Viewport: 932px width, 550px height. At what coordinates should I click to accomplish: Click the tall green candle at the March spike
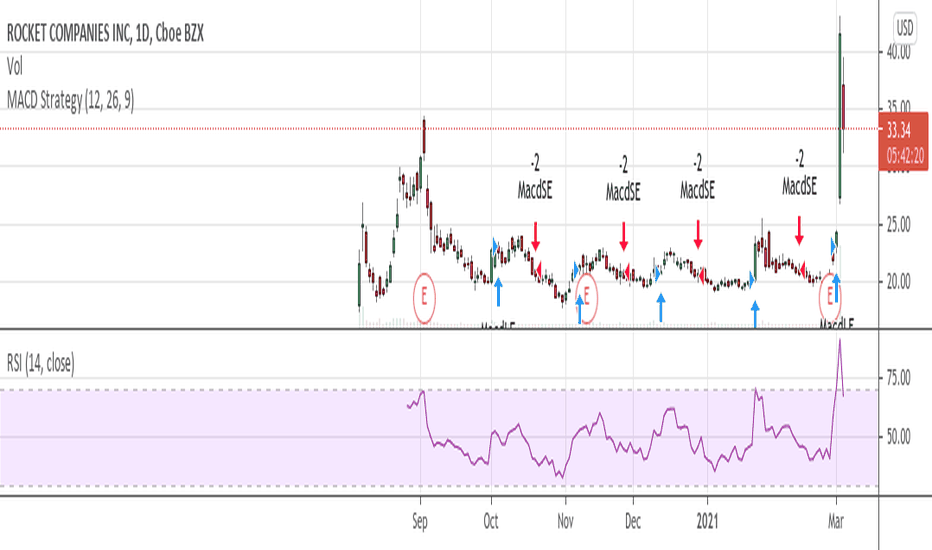click(840, 116)
